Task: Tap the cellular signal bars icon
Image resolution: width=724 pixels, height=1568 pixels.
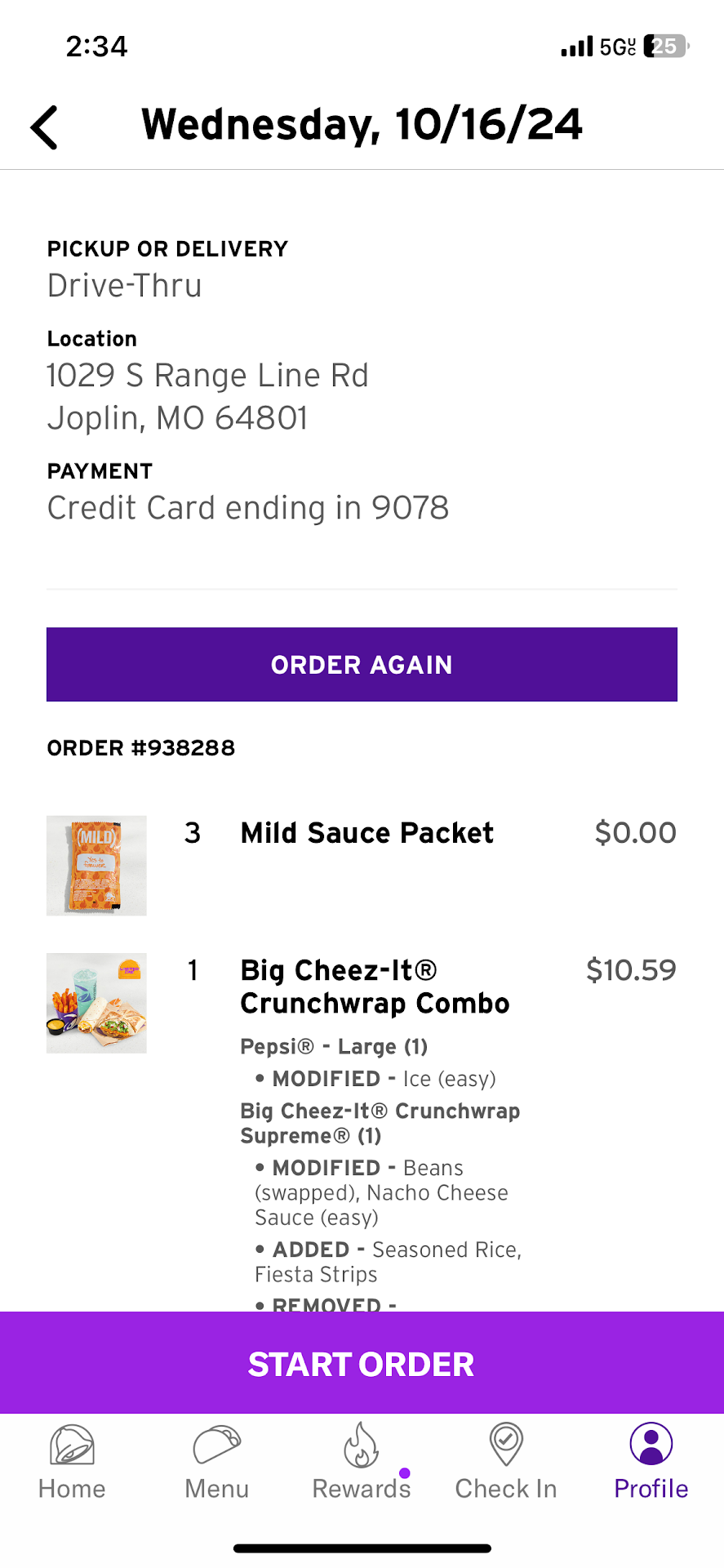Action: 576,47
